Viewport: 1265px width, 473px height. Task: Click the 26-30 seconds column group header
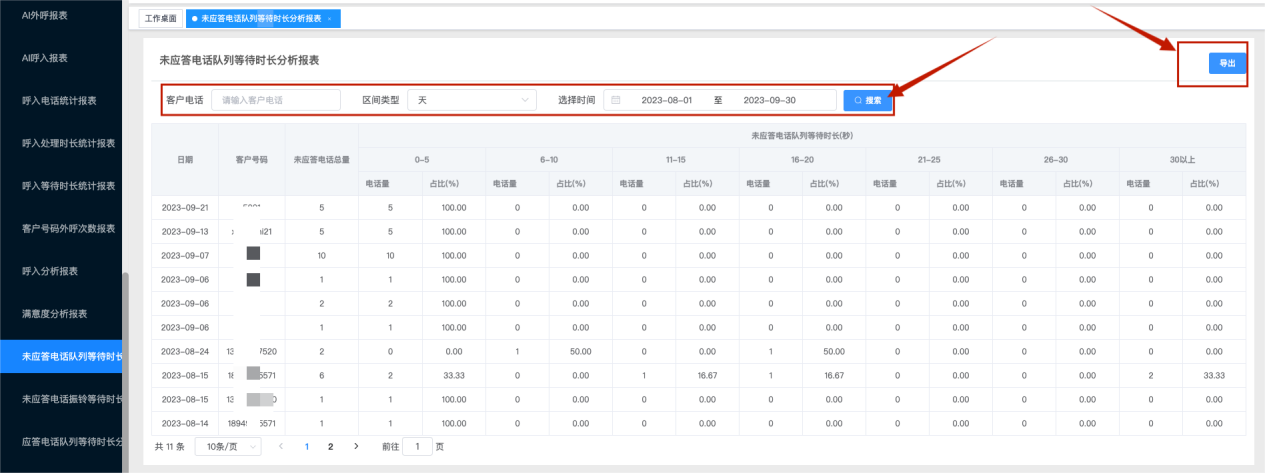point(1056,159)
